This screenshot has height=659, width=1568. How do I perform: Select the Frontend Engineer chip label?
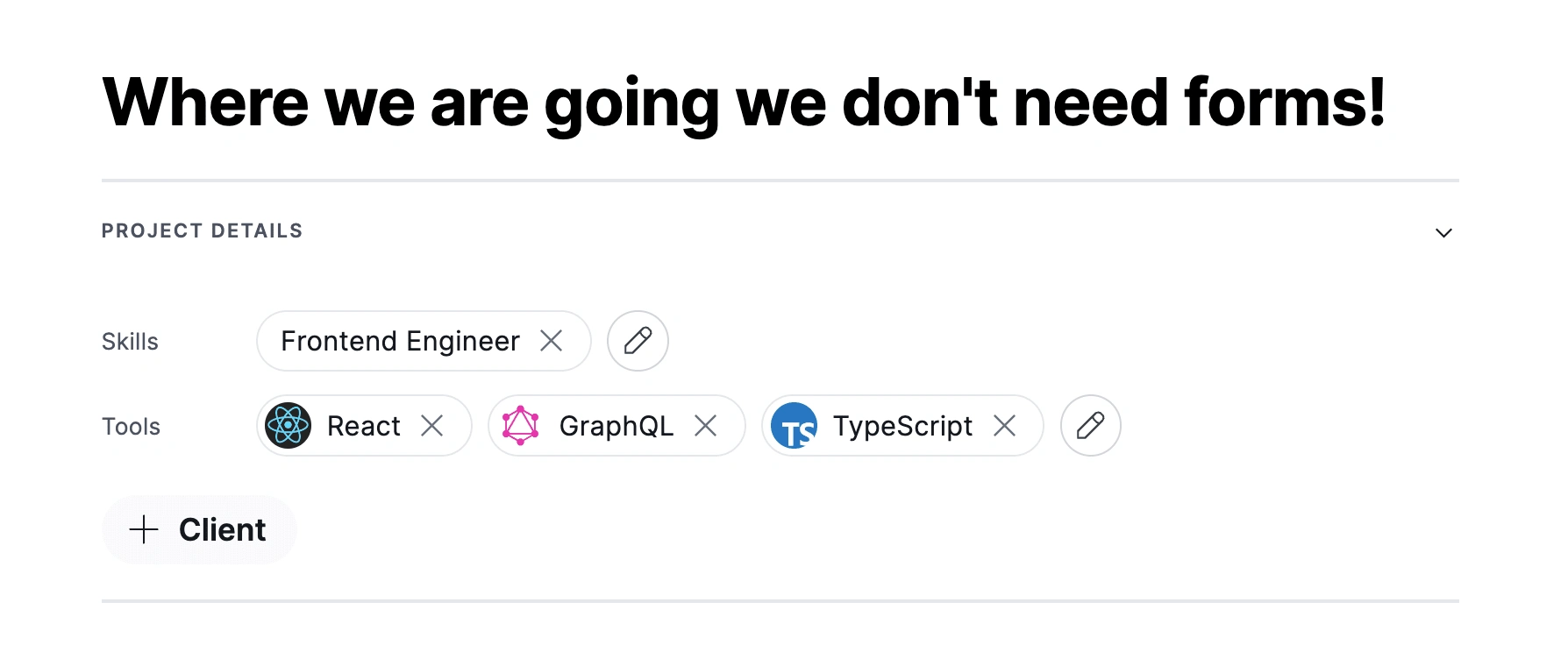point(400,341)
